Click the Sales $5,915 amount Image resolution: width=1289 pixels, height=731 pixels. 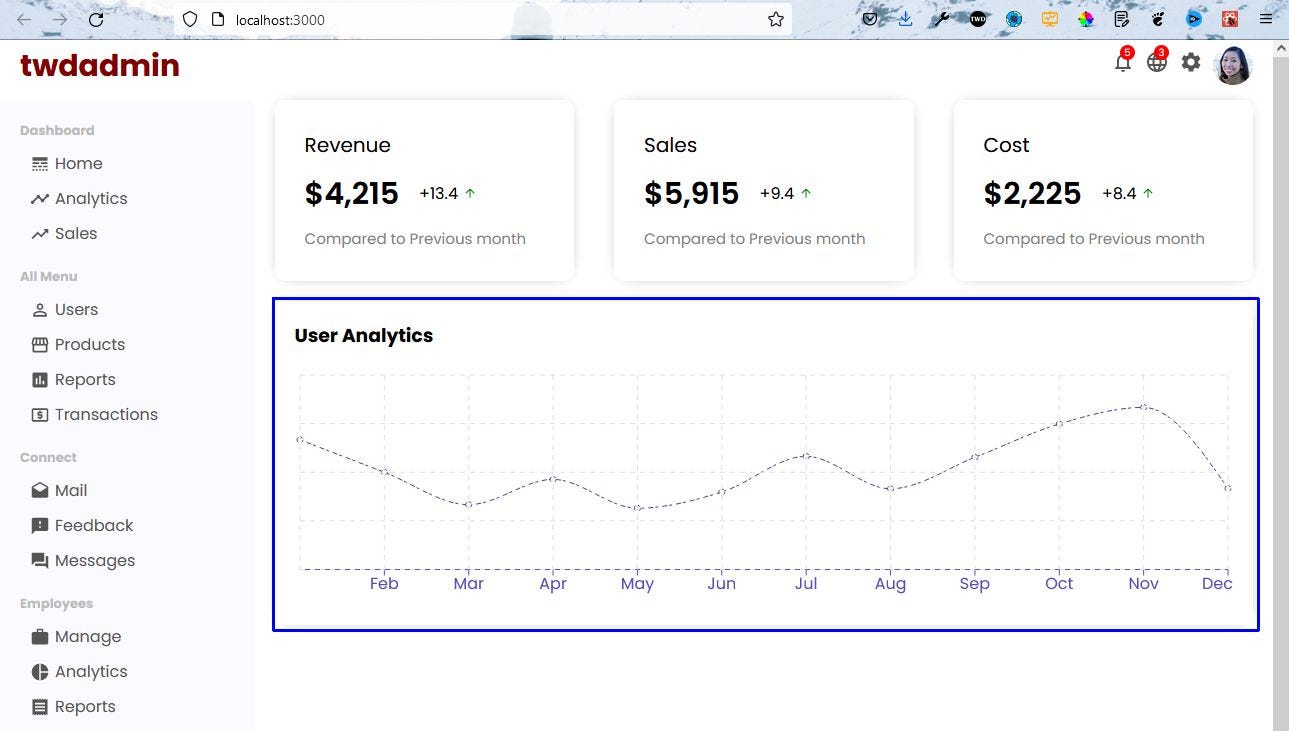tap(691, 194)
